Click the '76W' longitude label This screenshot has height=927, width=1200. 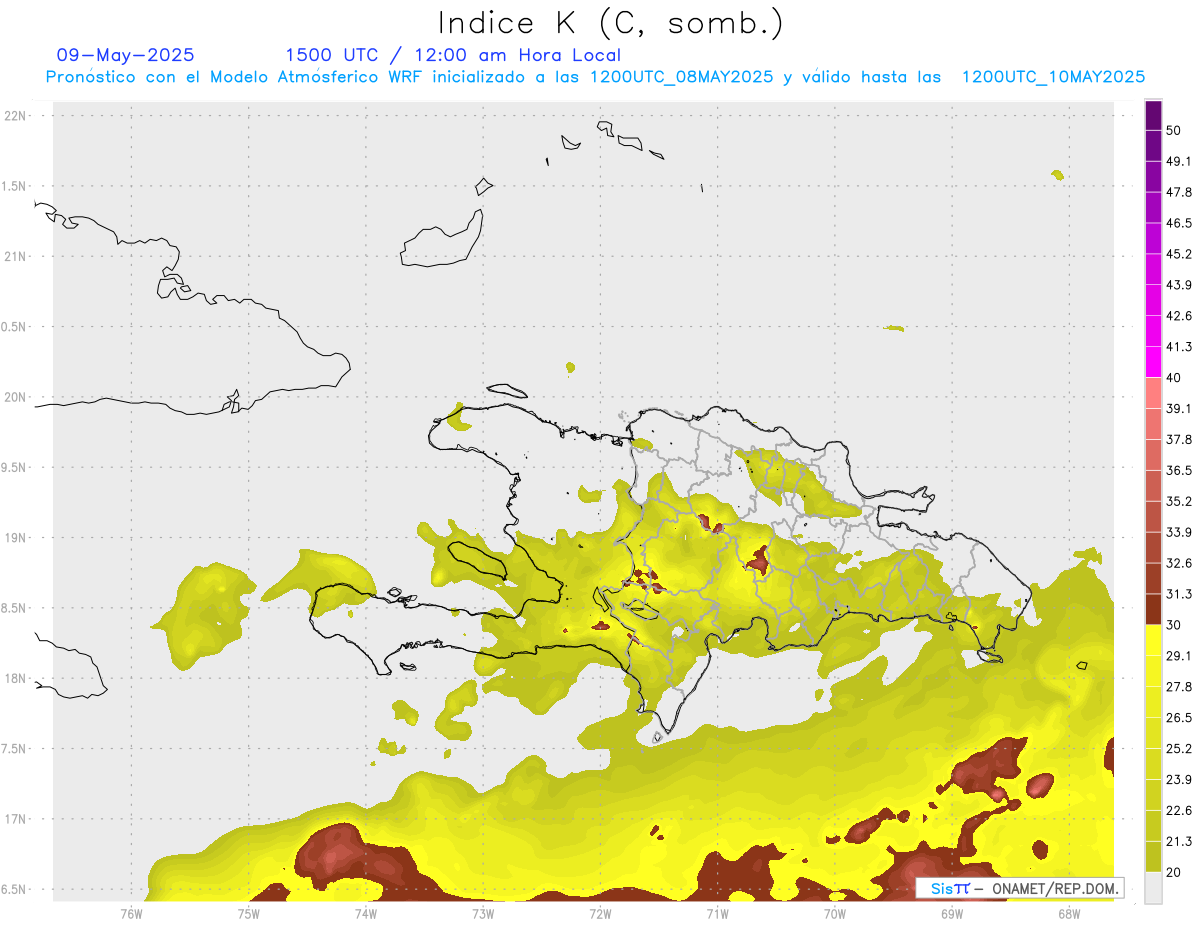tap(131, 913)
